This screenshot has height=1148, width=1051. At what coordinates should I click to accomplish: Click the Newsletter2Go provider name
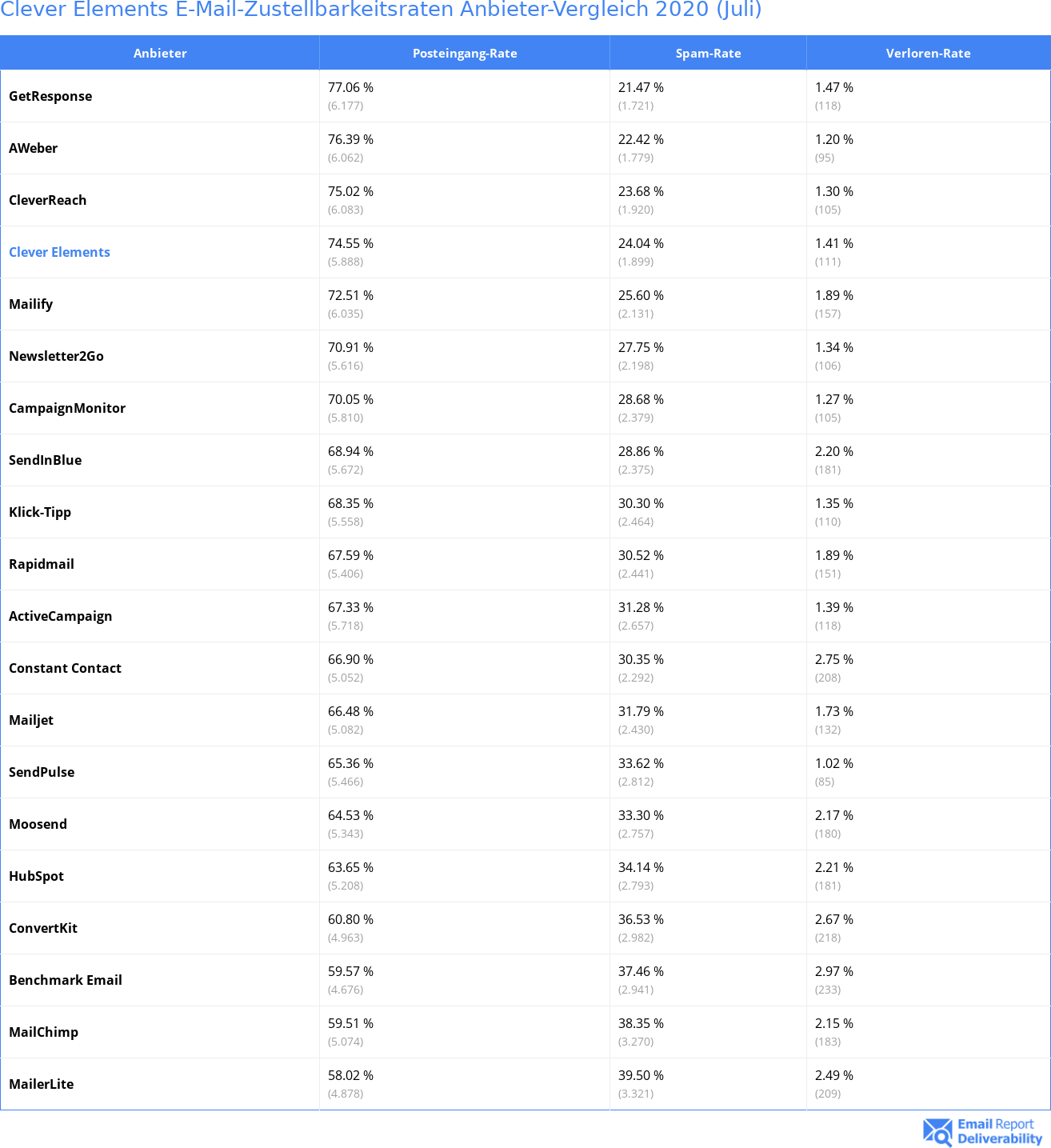(x=56, y=356)
